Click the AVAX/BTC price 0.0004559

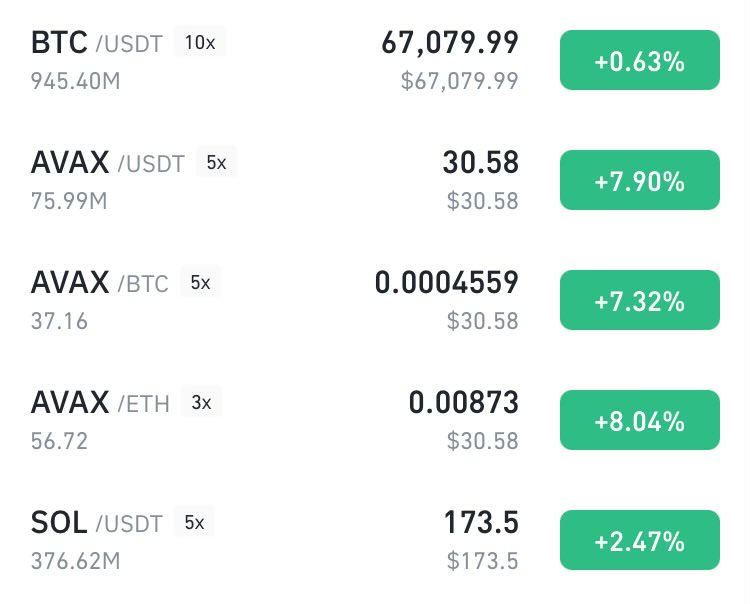coord(446,283)
